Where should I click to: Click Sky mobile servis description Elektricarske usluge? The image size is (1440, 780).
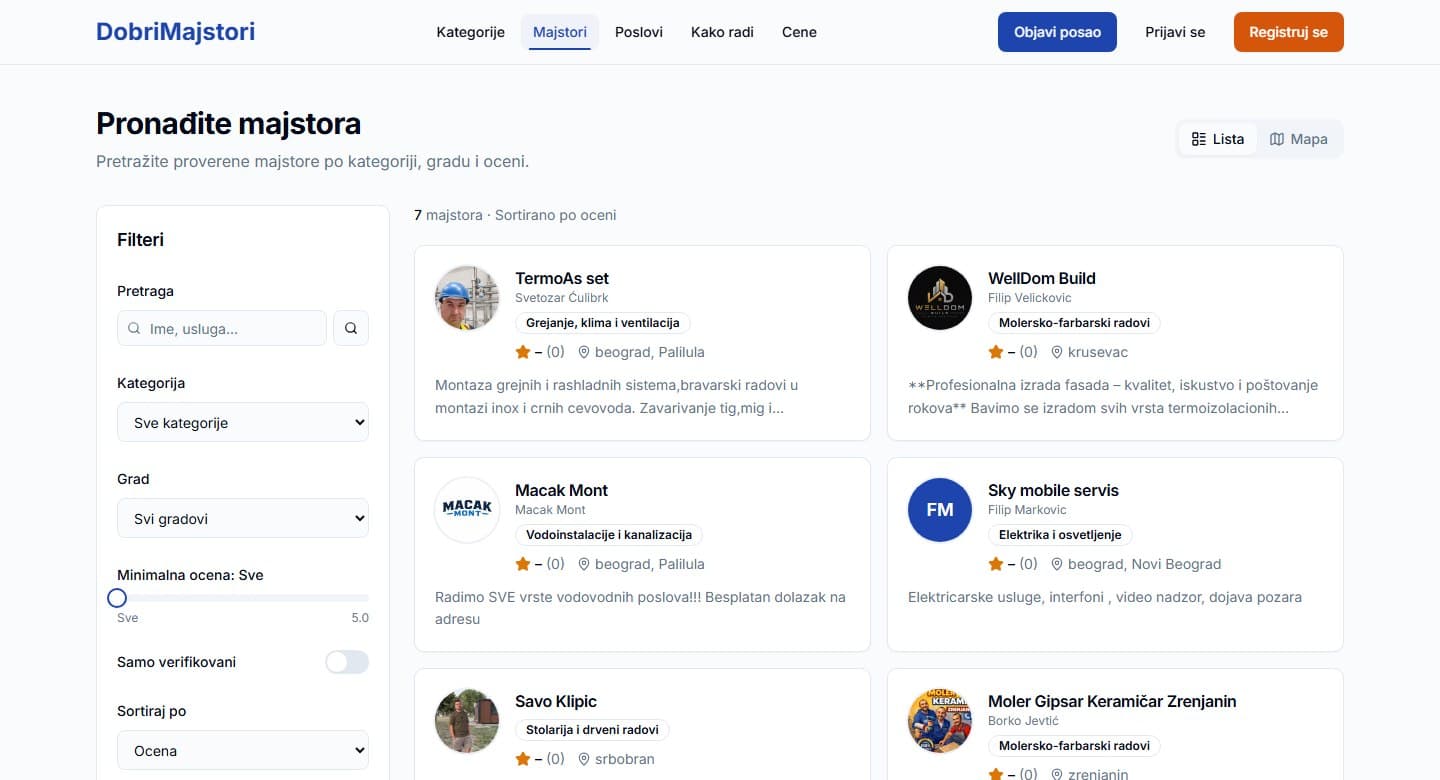coord(1105,597)
